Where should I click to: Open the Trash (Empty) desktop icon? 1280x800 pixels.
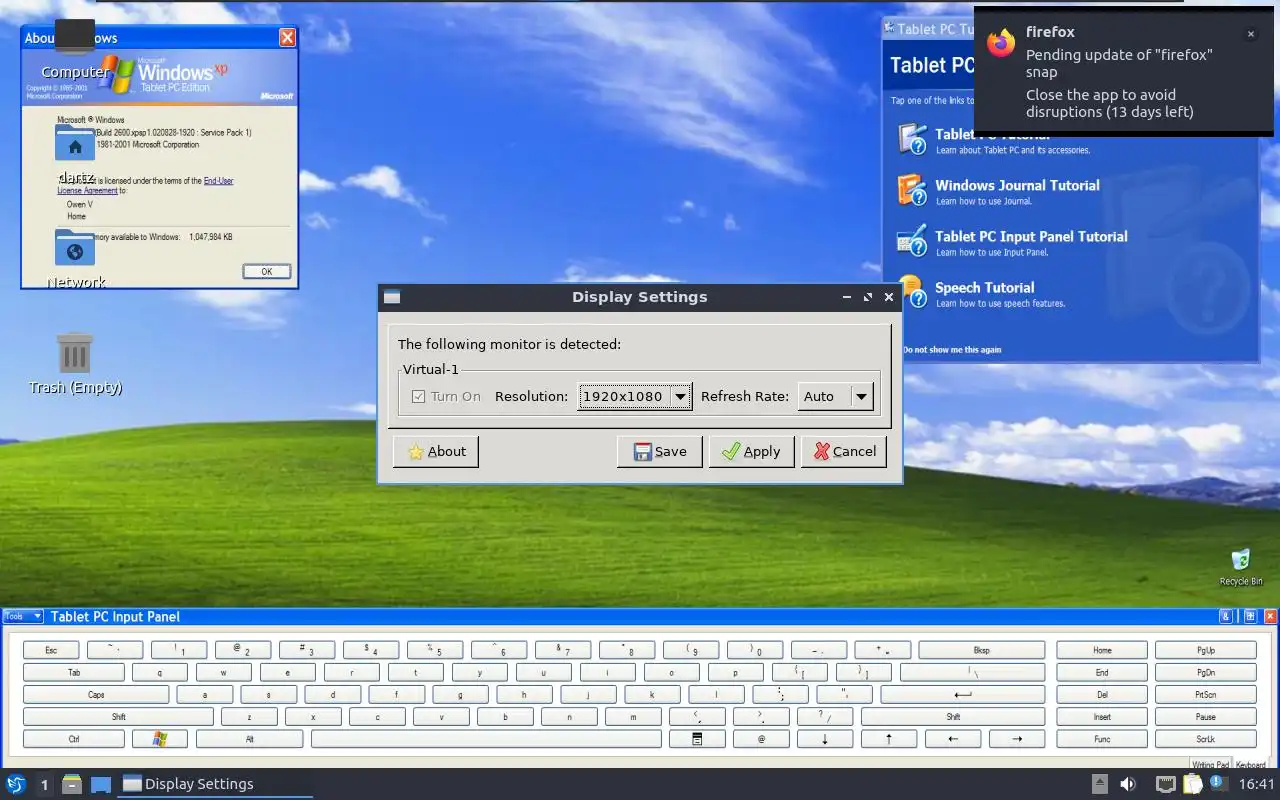75,354
